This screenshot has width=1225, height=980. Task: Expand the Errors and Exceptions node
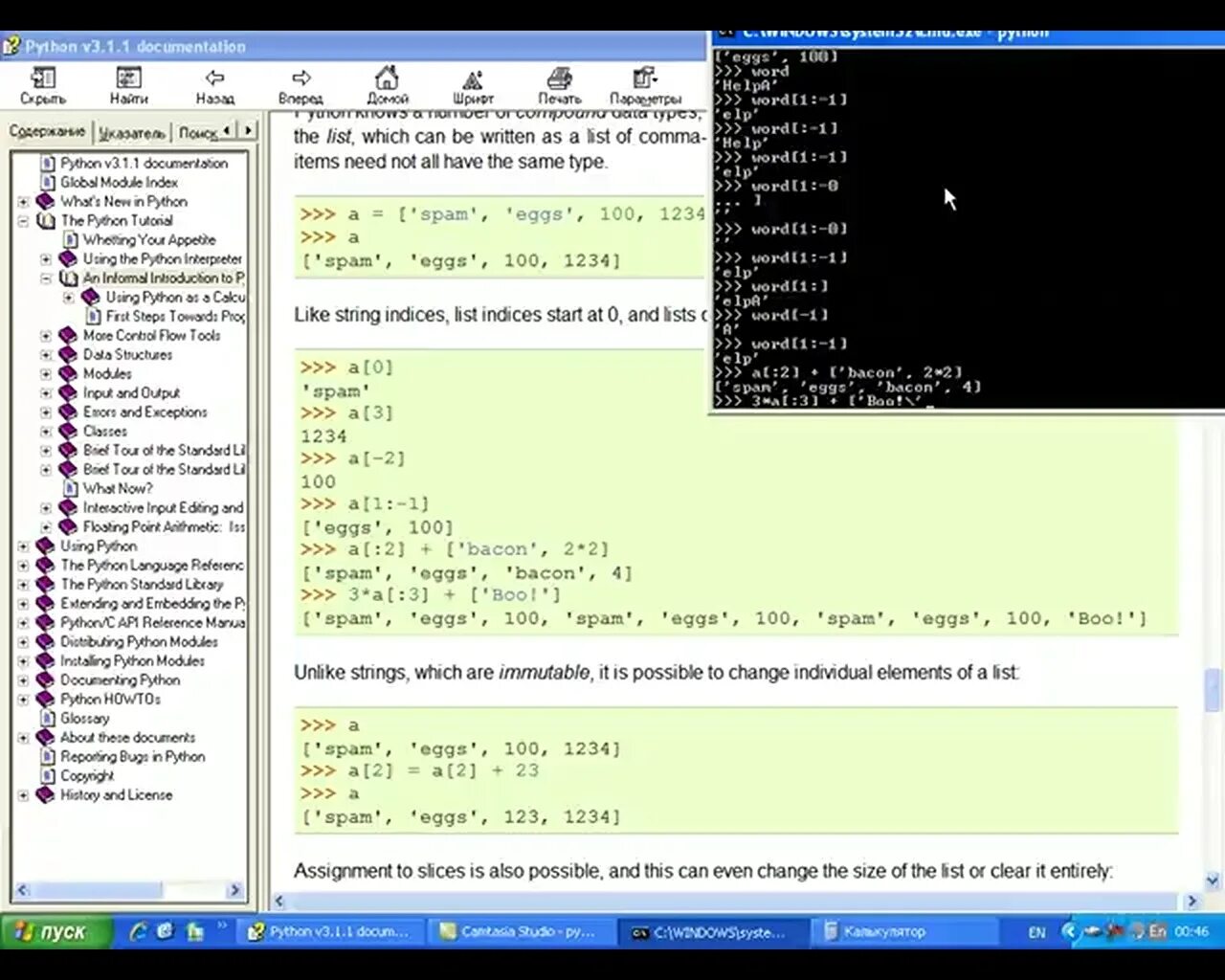coord(46,412)
